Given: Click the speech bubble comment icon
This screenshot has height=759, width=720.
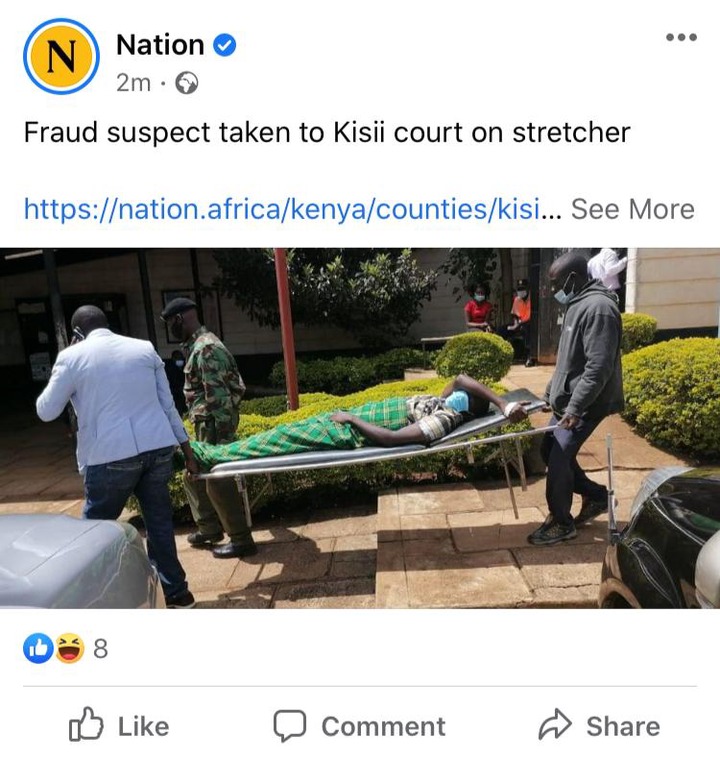Looking at the screenshot, I should pos(290,726).
